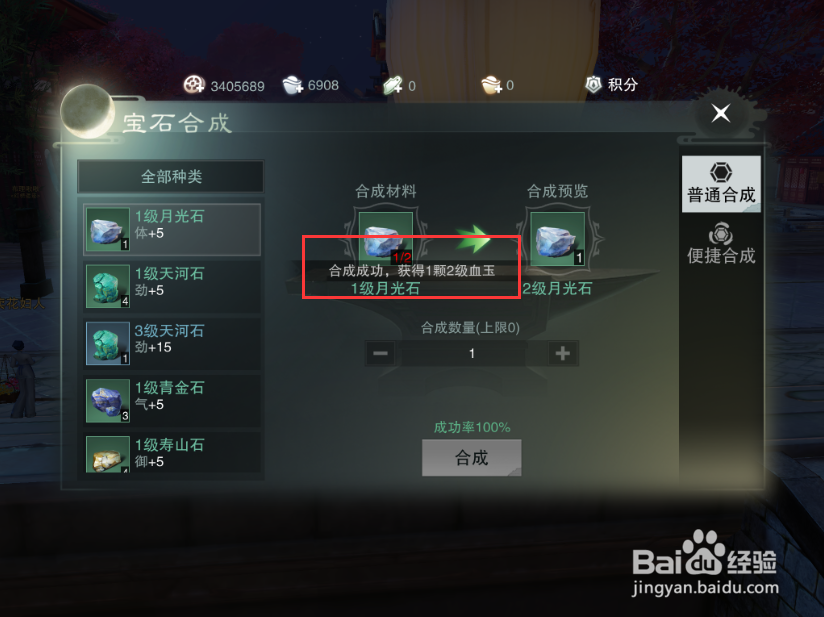Open the 积分 points shield icon
This screenshot has width=824, height=617.
click(593, 84)
